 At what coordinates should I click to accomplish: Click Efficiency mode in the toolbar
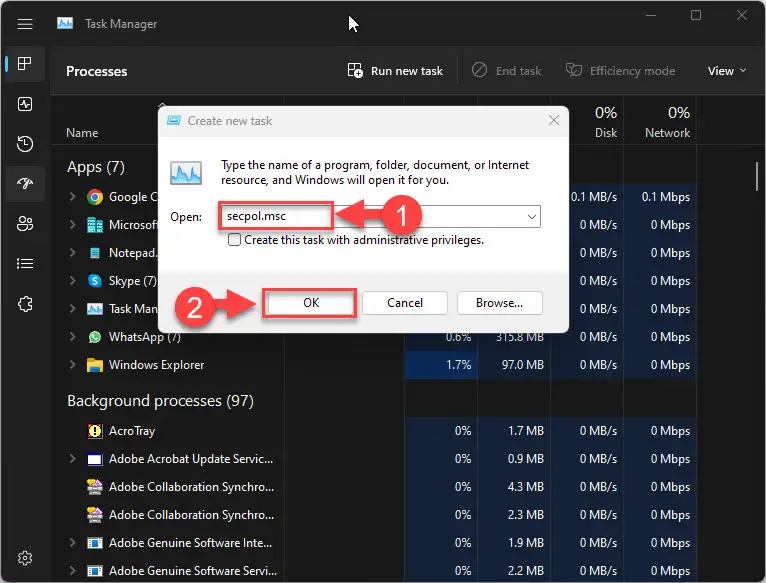pos(620,71)
